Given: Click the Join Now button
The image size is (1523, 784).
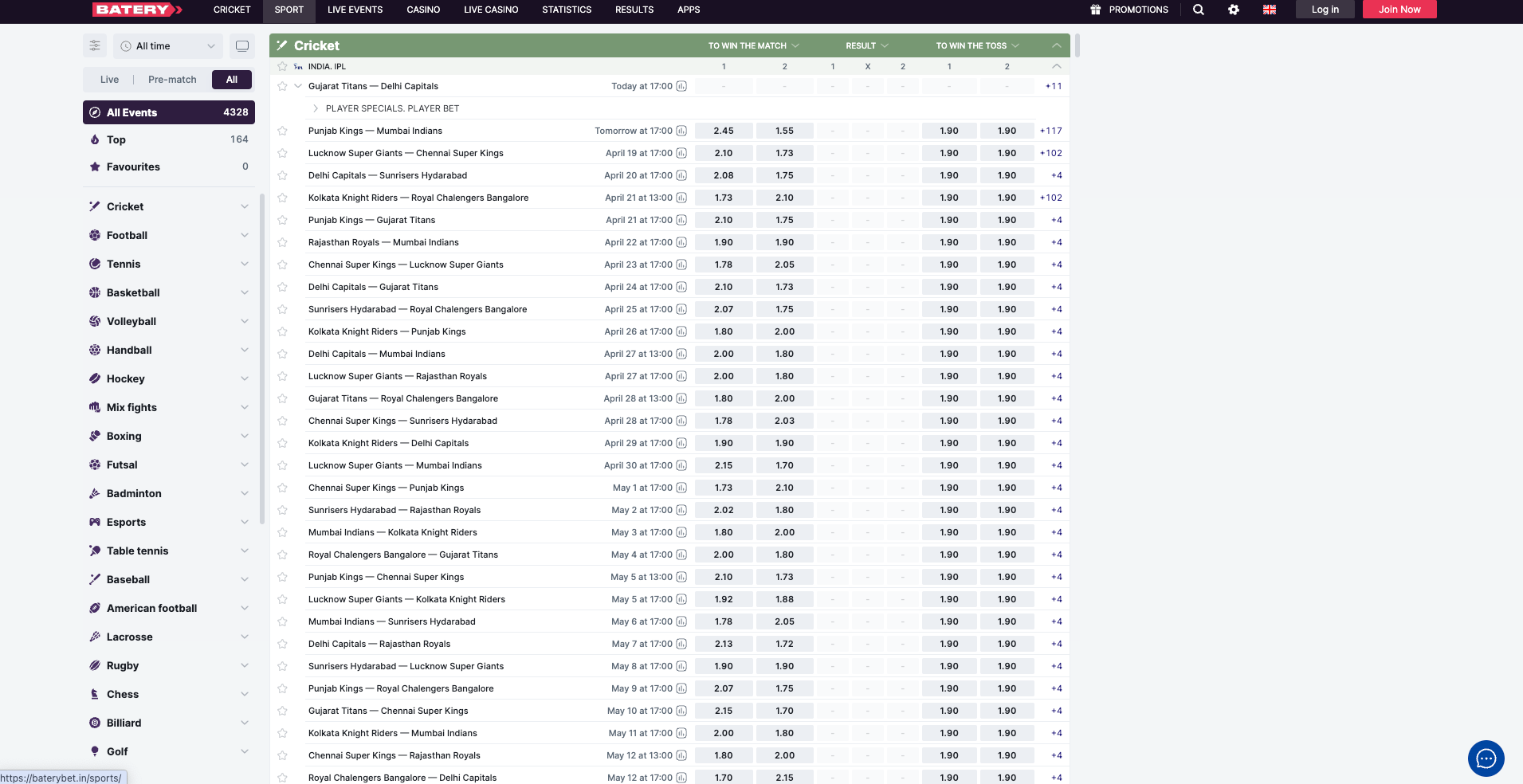Looking at the screenshot, I should (x=1399, y=10).
